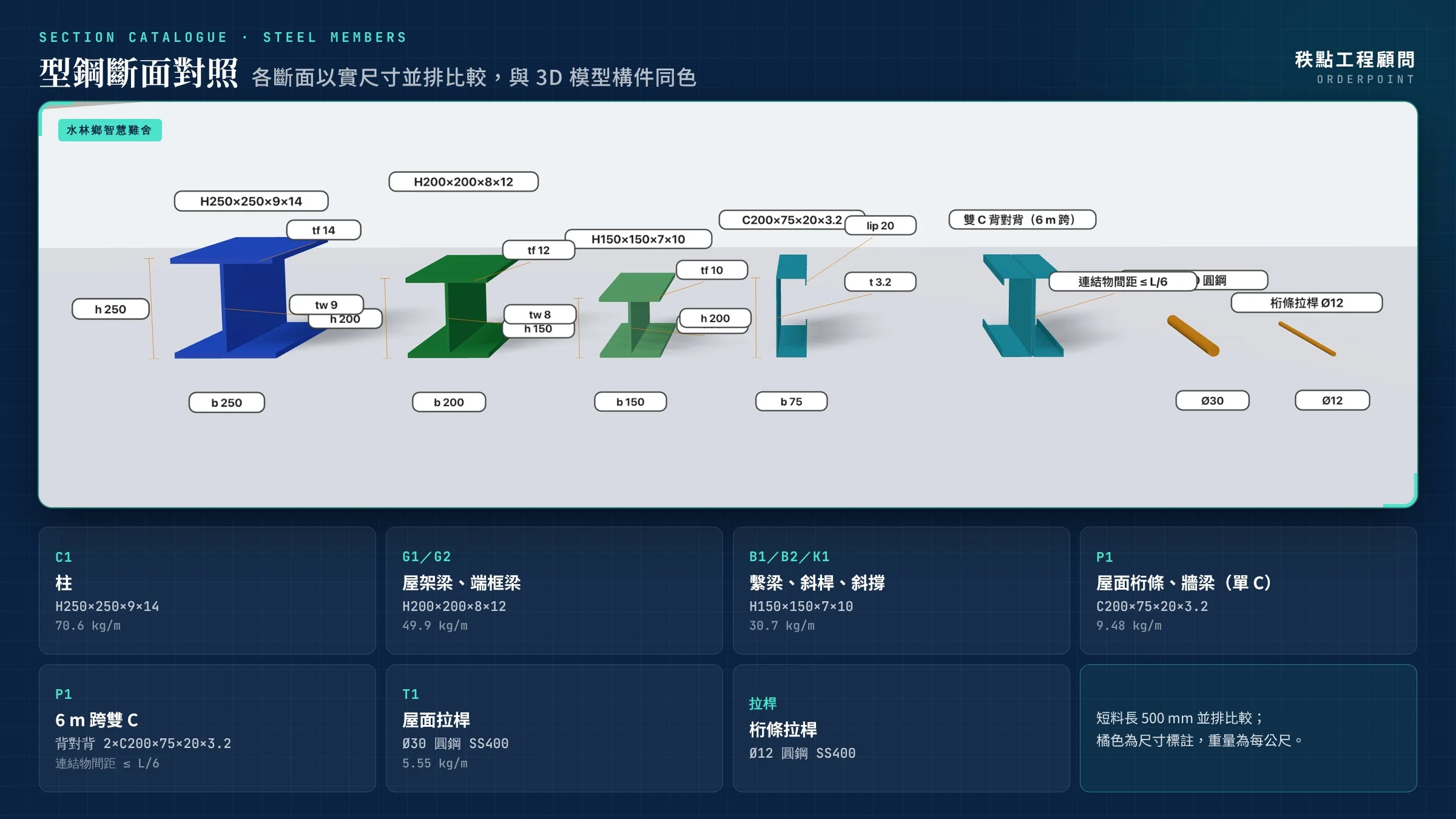
Task: Select the 雙 C 背對背 (6 m 跨) label
Action: point(1022,220)
